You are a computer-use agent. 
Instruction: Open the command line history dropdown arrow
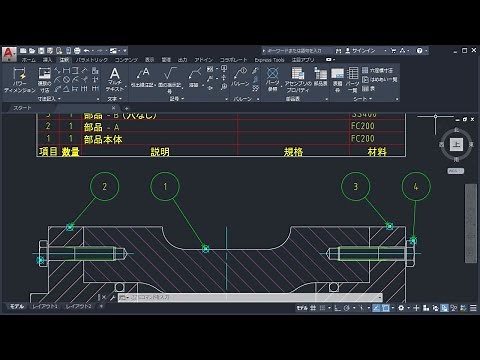click(x=380, y=297)
